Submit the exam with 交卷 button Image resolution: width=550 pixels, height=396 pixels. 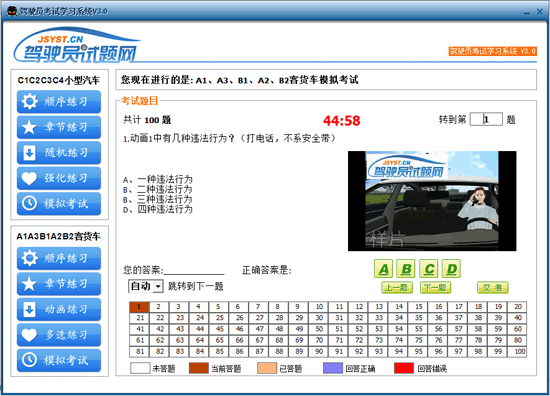pos(492,288)
